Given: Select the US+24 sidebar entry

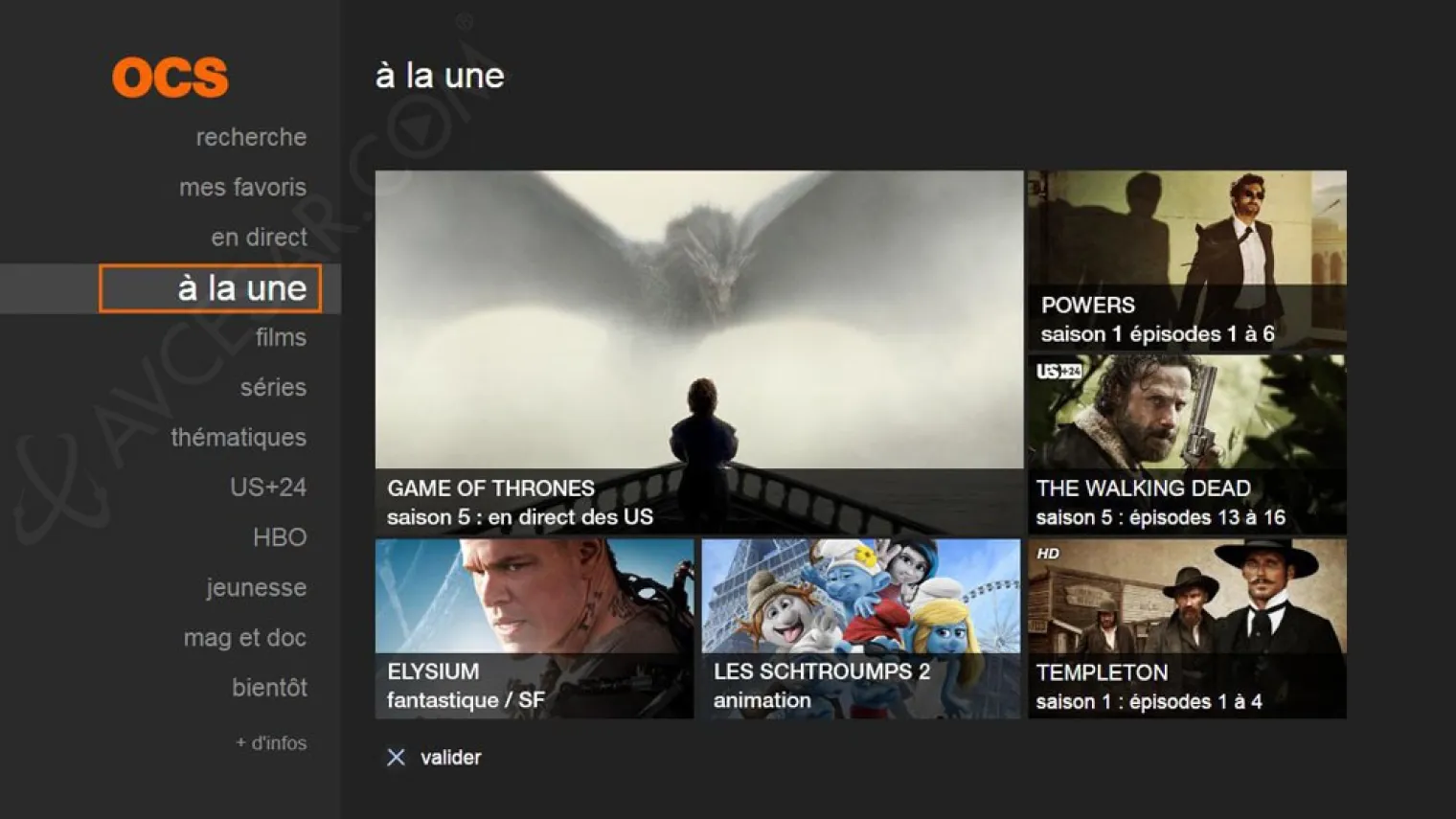Looking at the screenshot, I should click(268, 487).
